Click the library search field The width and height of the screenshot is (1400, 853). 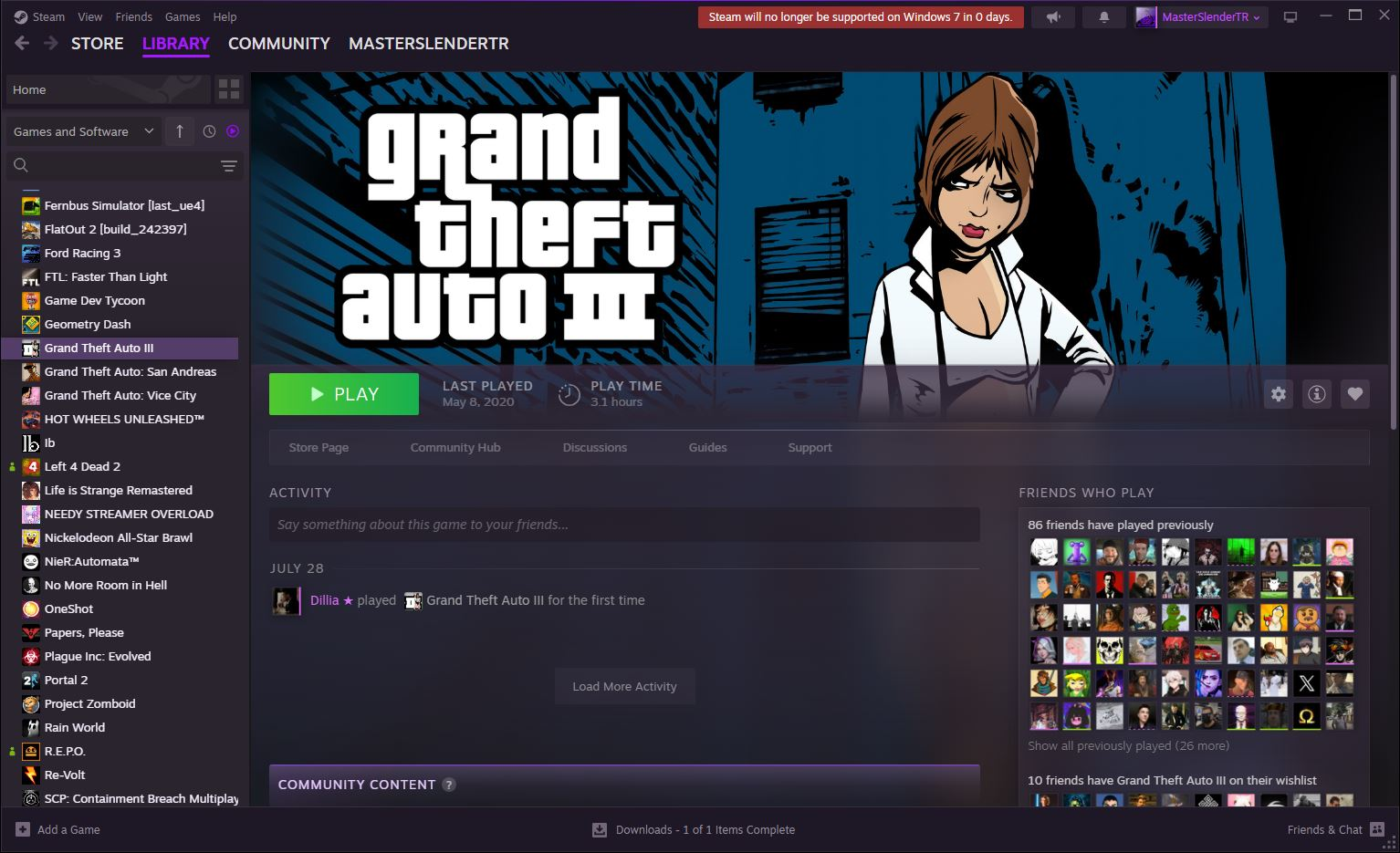[x=124, y=165]
